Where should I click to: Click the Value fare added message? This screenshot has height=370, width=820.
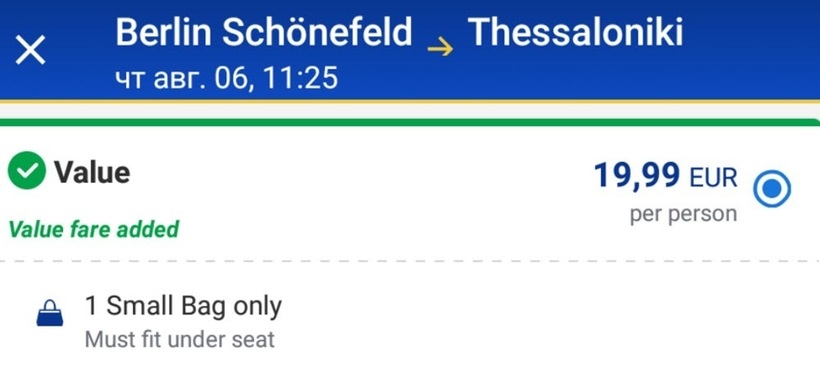point(94,229)
